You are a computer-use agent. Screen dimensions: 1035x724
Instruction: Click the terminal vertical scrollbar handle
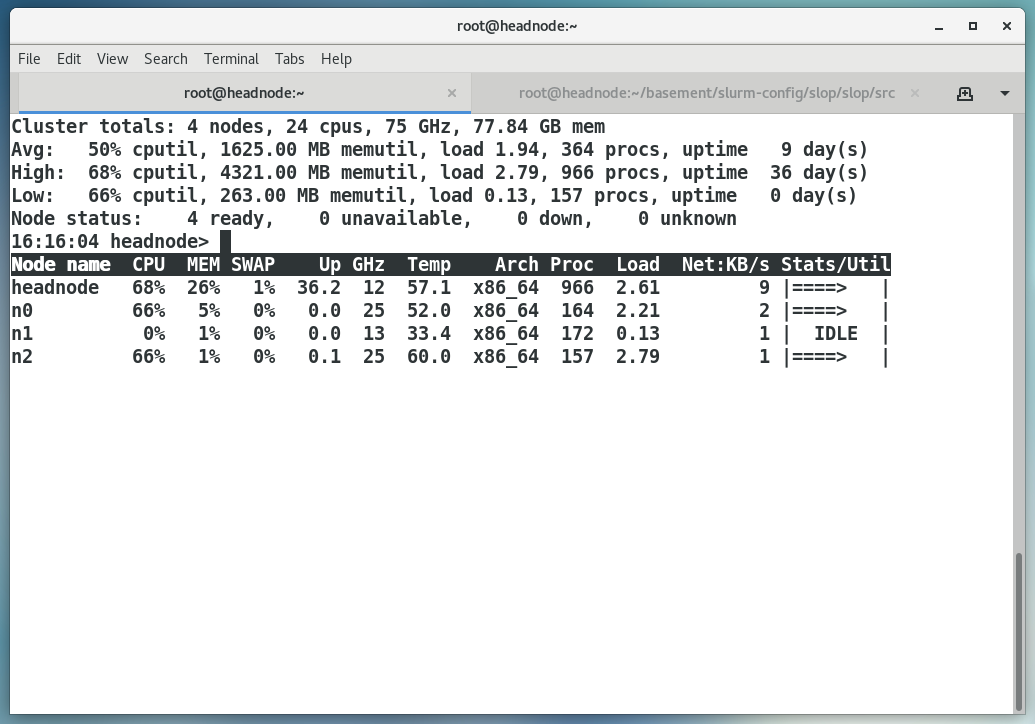(1020, 630)
